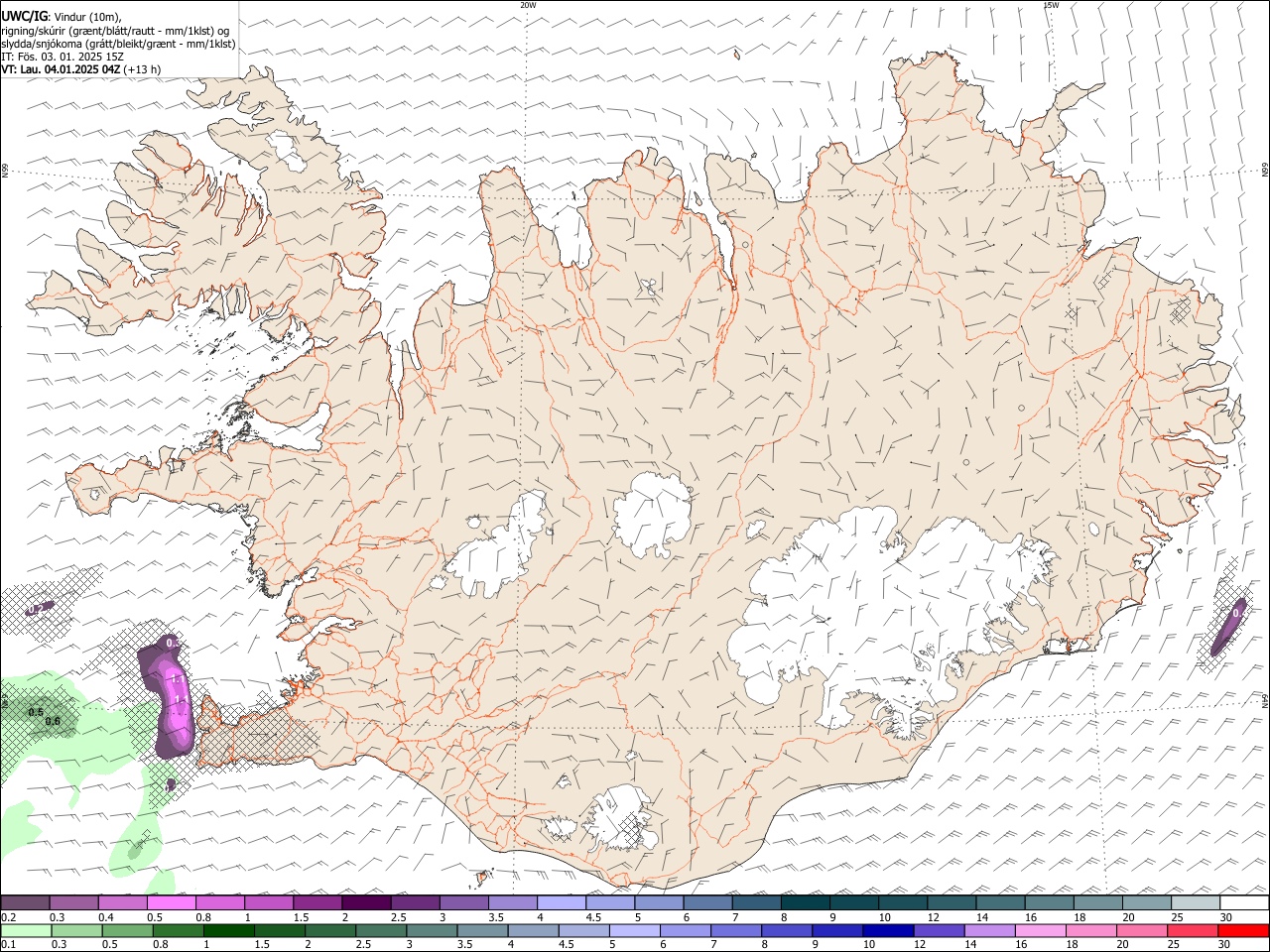Pick the darkest green 1 swatch in lower scale
This screenshot has height=952, width=1270.
(228, 931)
